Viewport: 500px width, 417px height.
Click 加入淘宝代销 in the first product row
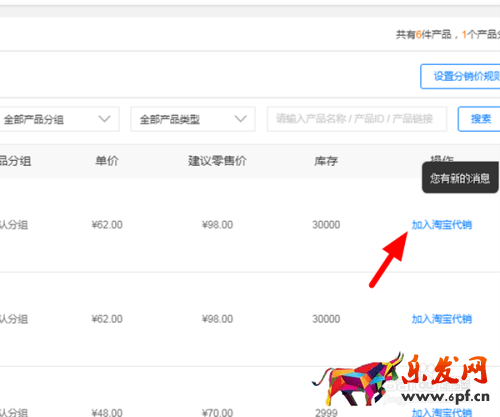[442, 225]
